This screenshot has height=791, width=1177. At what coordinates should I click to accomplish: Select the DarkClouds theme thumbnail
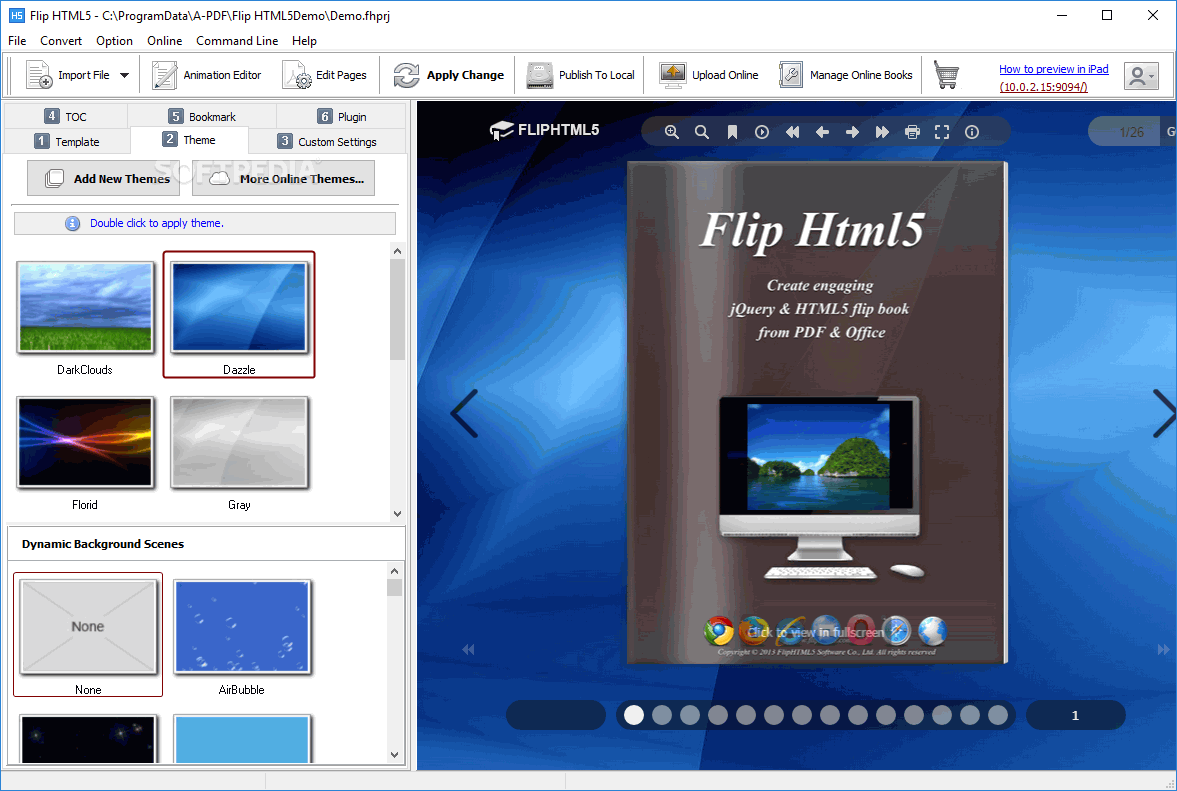(85, 307)
